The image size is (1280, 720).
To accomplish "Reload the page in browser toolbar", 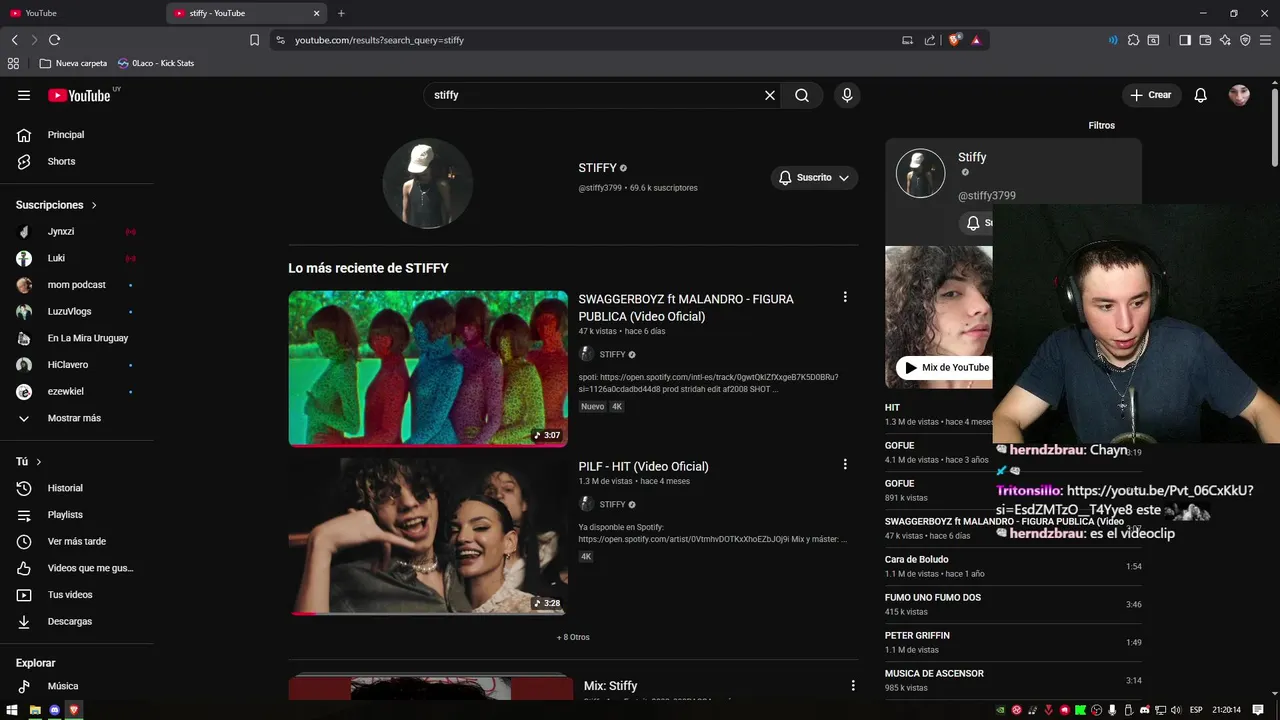I will coord(54,40).
